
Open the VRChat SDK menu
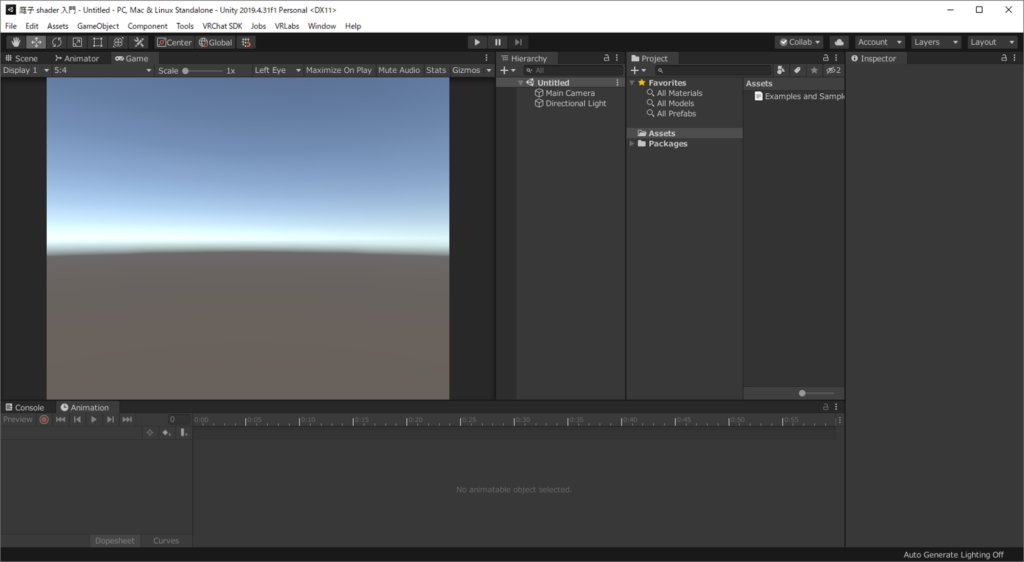(222, 26)
